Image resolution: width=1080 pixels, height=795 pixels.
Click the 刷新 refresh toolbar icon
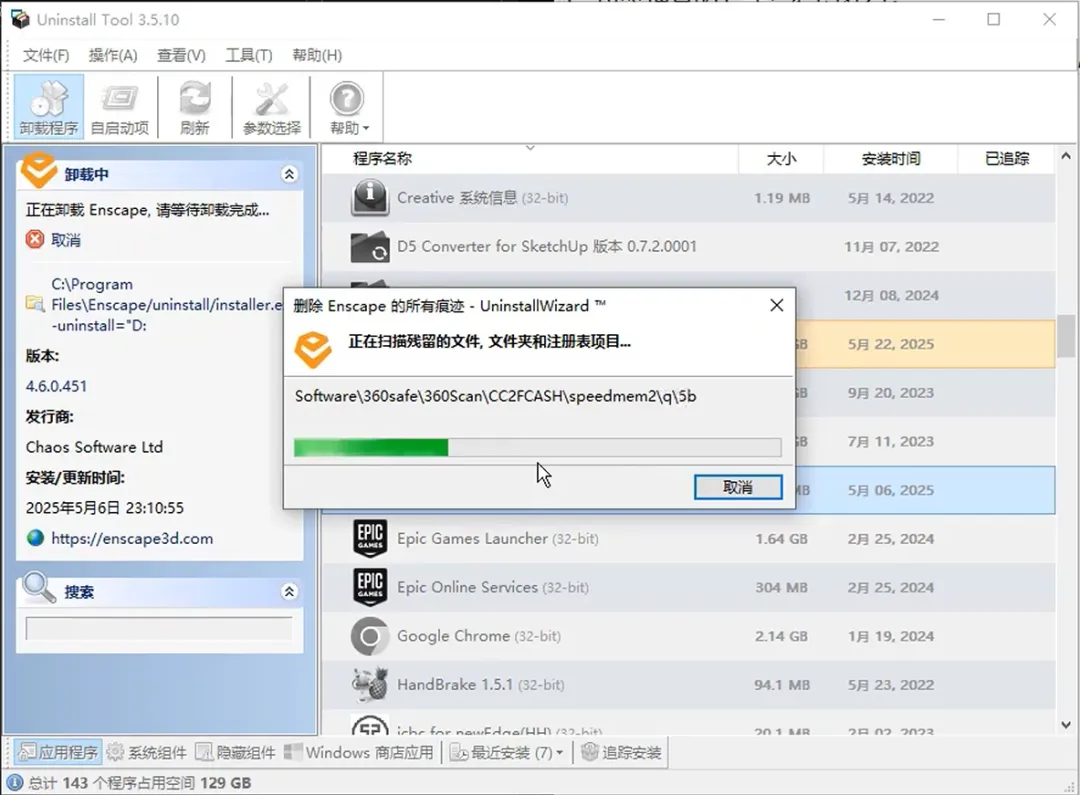(195, 107)
